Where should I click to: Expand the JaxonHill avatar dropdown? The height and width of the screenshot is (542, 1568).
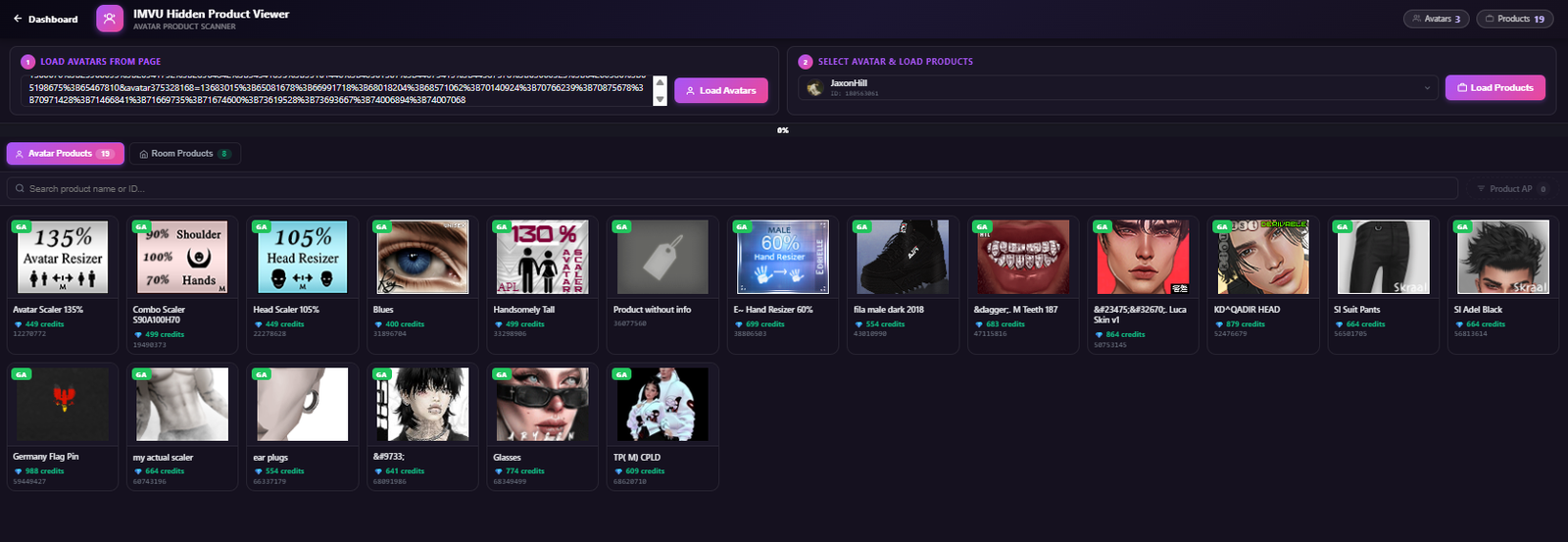(x=1427, y=88)
